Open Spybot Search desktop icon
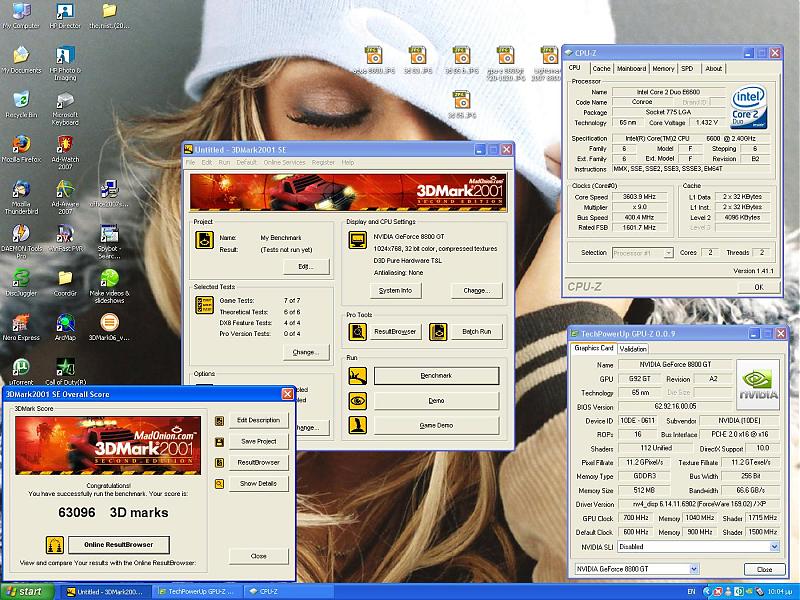Viewport: 800px width, 600px height. pos(109,241)
